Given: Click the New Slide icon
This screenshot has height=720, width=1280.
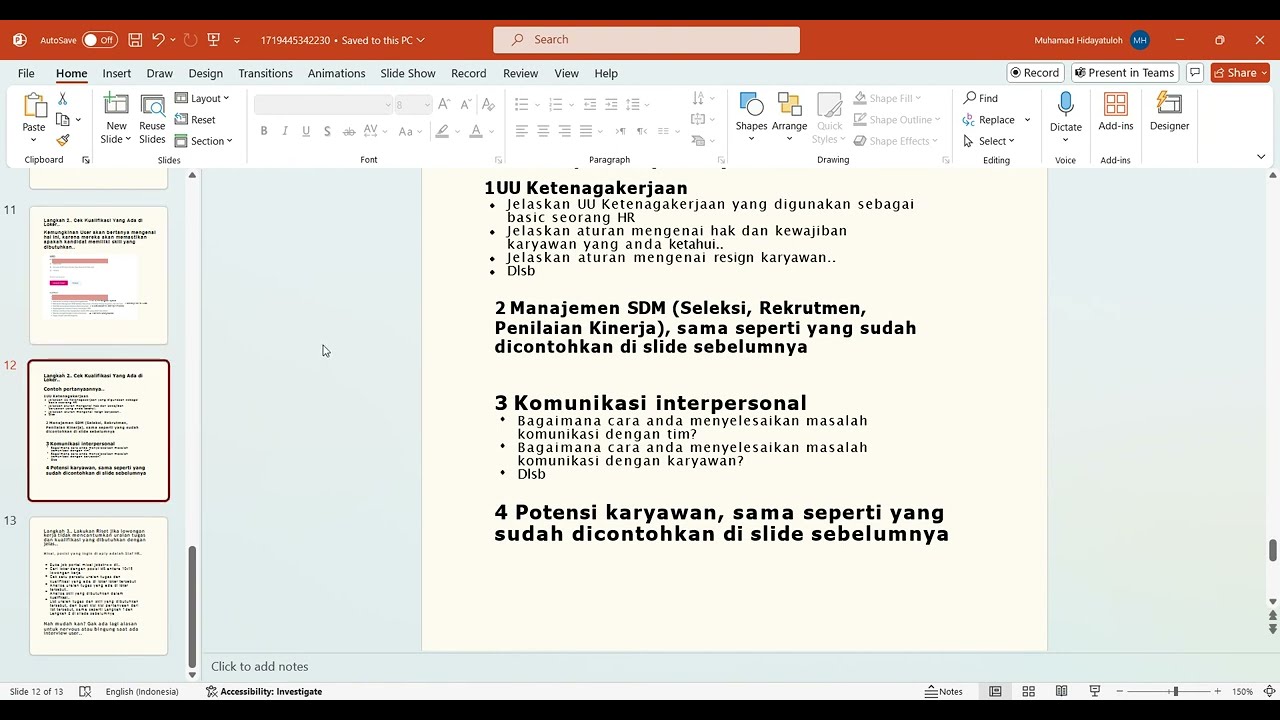Looking at the screenshot, I should pyautogui.click(x=116, y=106).
